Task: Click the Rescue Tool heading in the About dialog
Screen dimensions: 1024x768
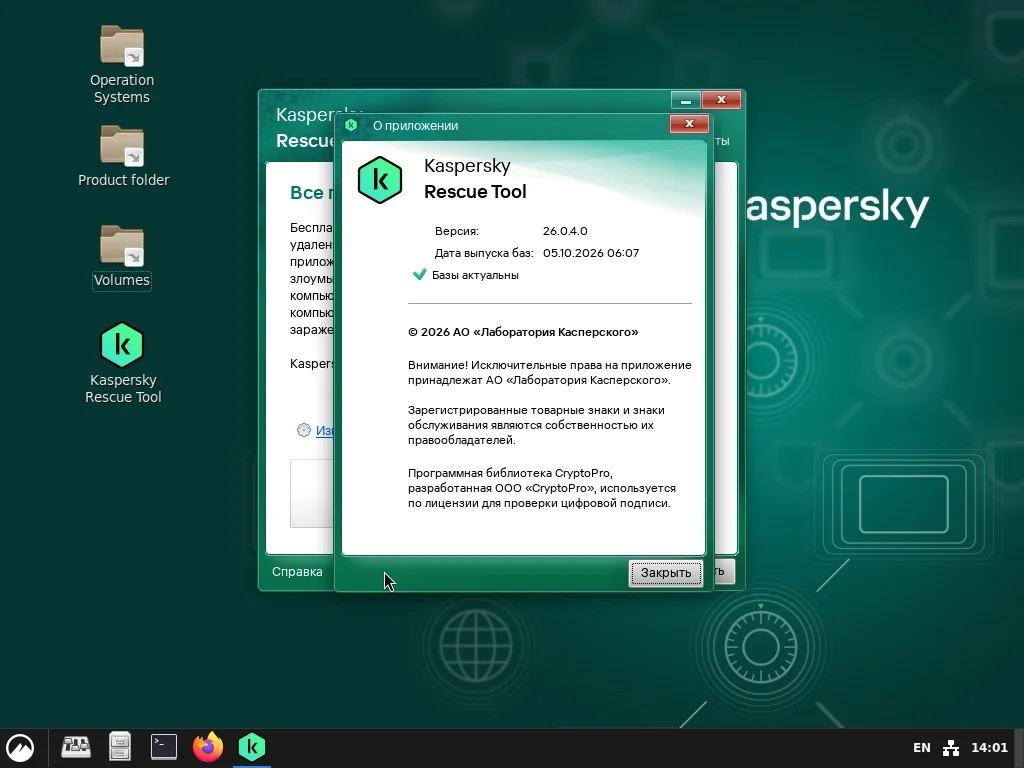Action: 475,191
